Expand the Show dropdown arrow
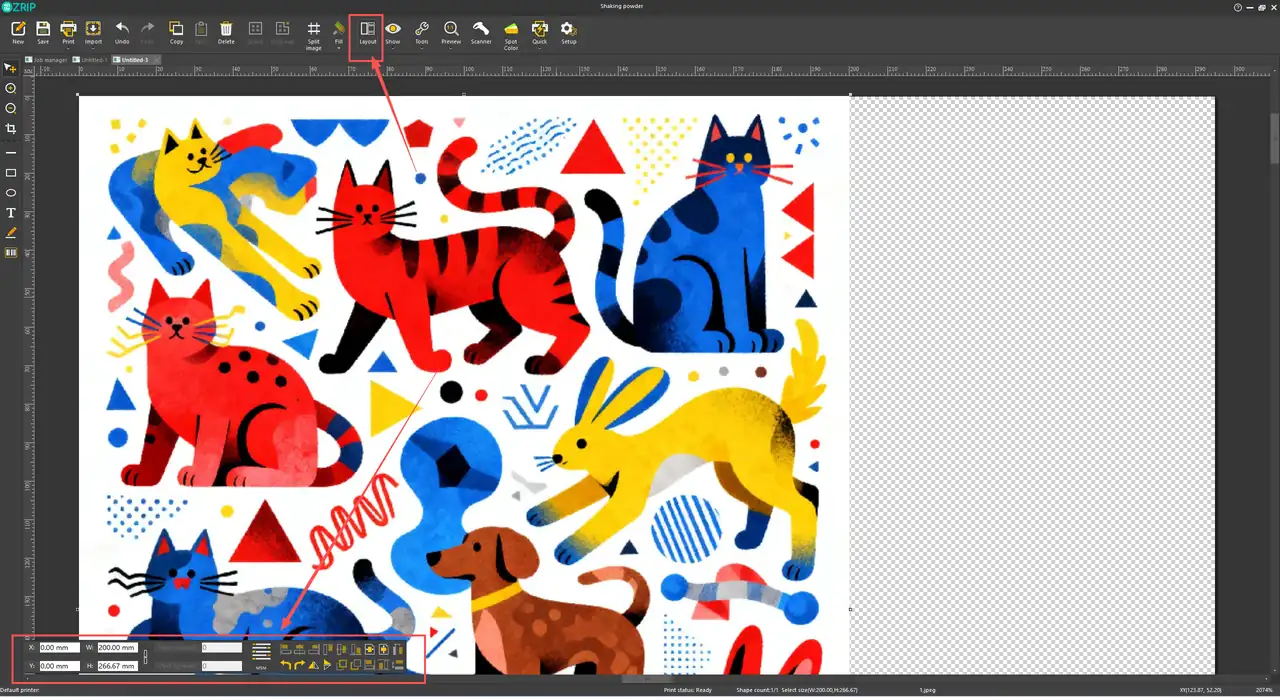The height and width of the screenshot is (697, 1280). [x=393, y=49]
